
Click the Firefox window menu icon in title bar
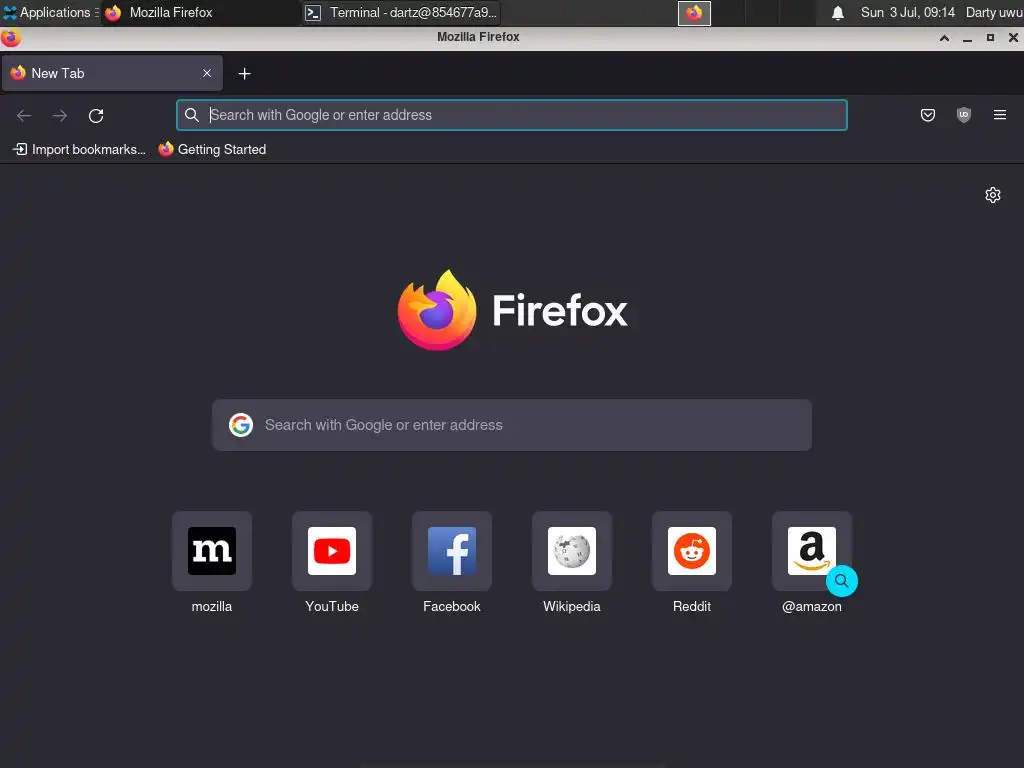(x=10, y=38)
